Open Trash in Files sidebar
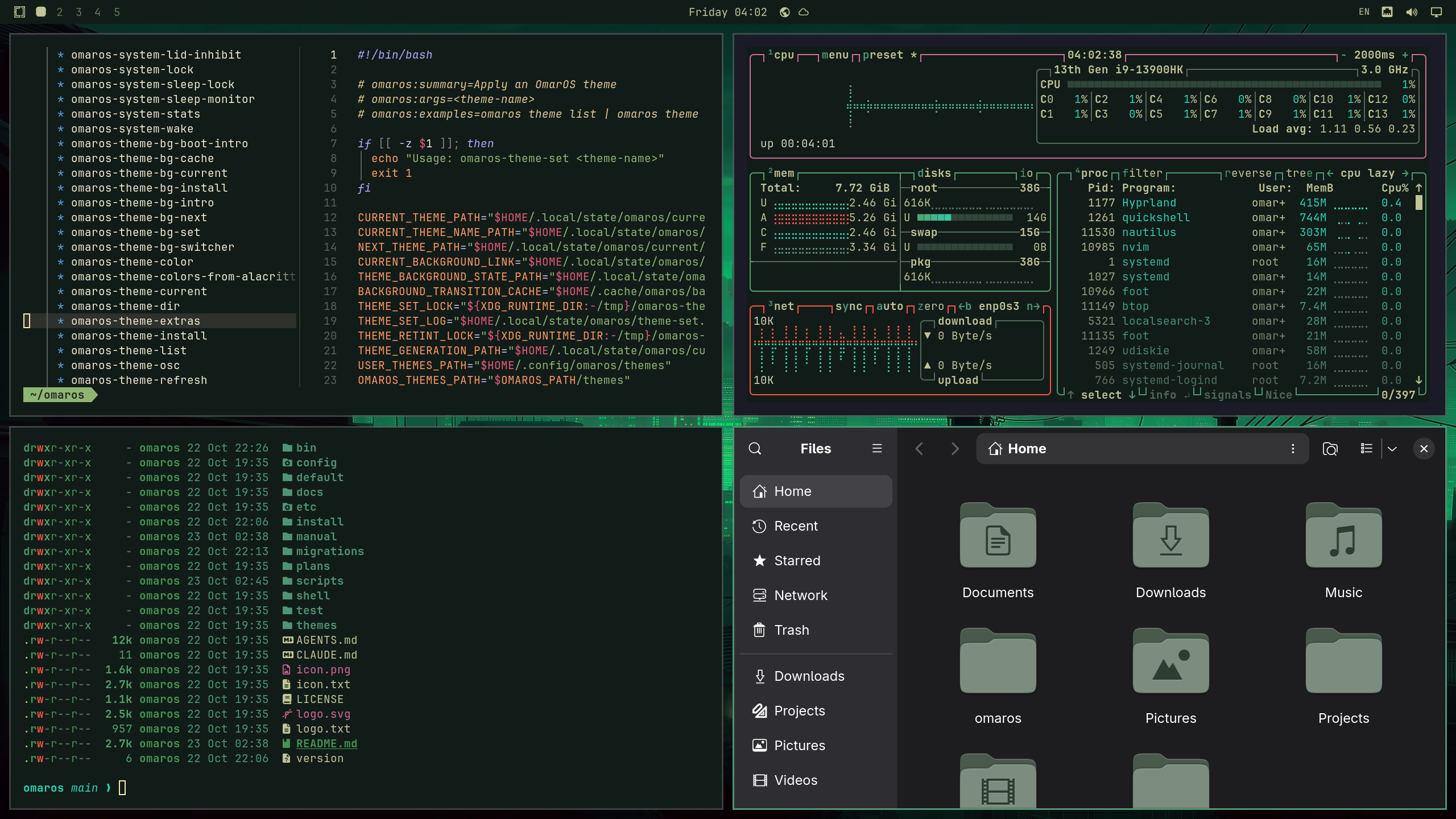Viewport: 1456px width, 819px height. [816, 630]
